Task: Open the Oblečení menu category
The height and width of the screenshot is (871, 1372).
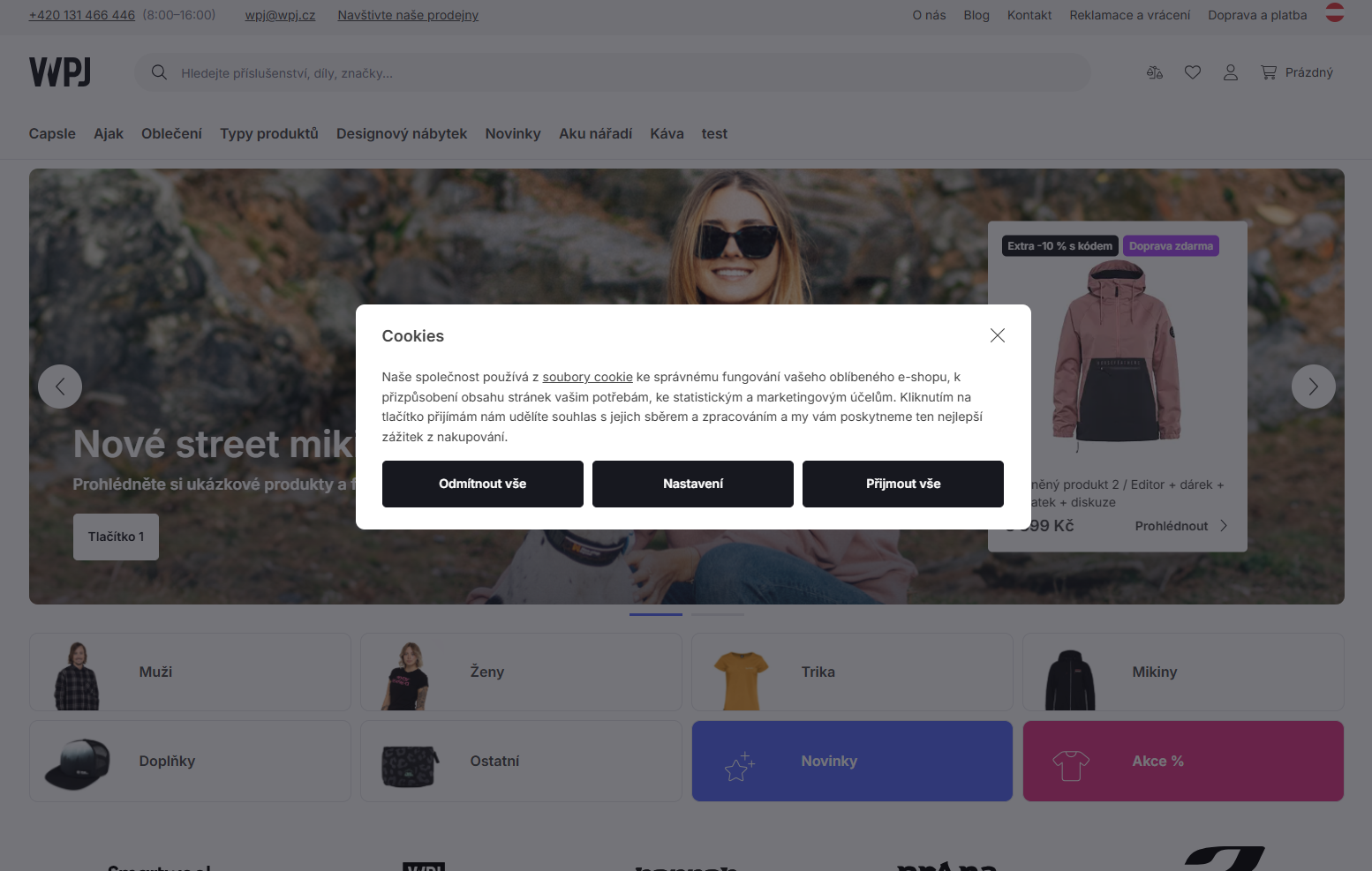Action: pyautogui.click(x=171, y=133)
